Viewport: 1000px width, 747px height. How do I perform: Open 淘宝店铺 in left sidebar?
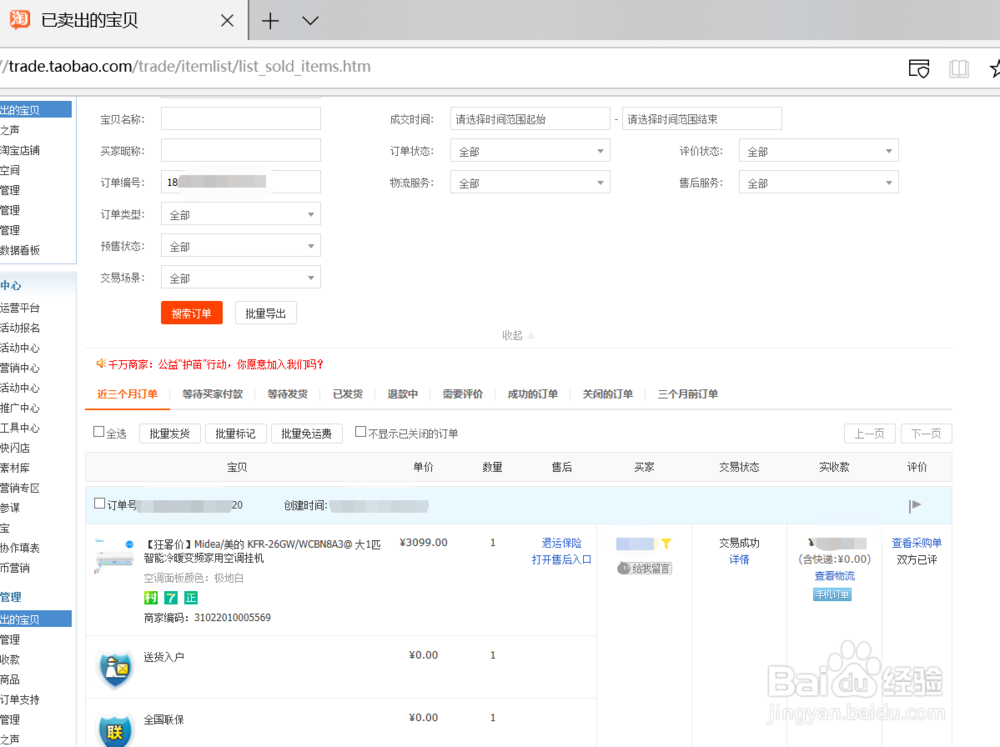(20, 150)
